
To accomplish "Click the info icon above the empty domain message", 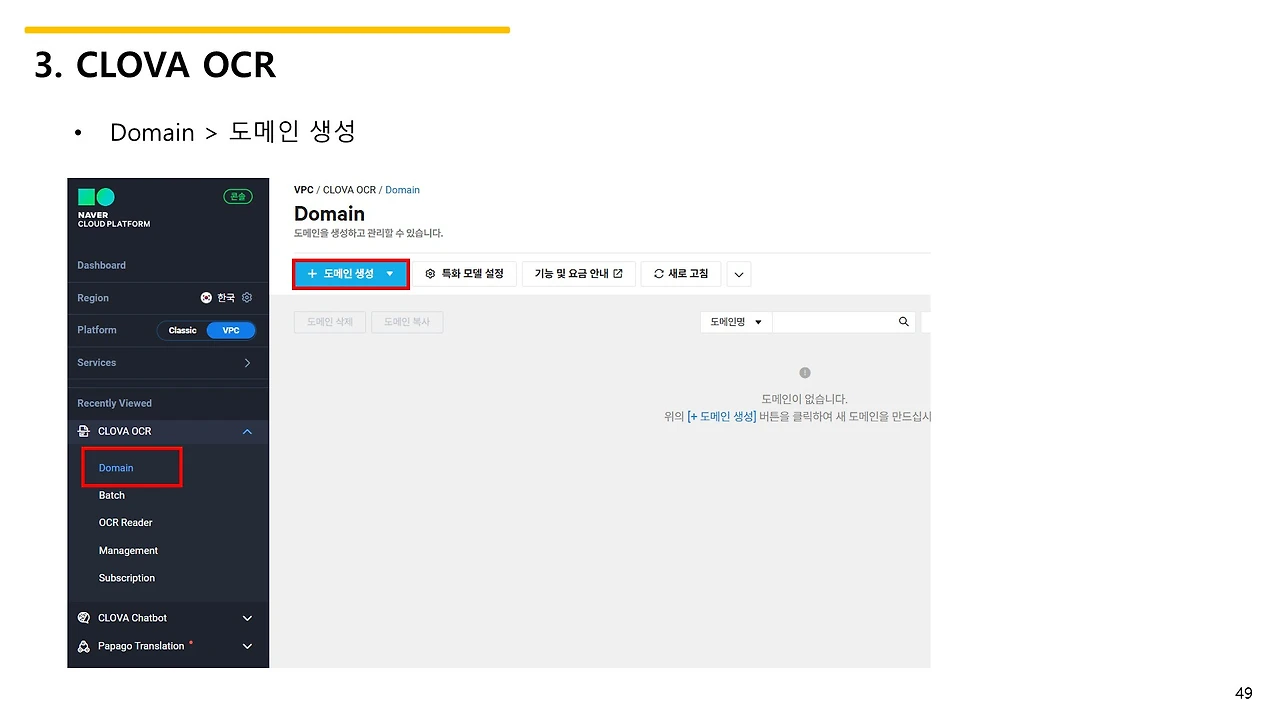I will pyautogui.click(x=804, y=372).
